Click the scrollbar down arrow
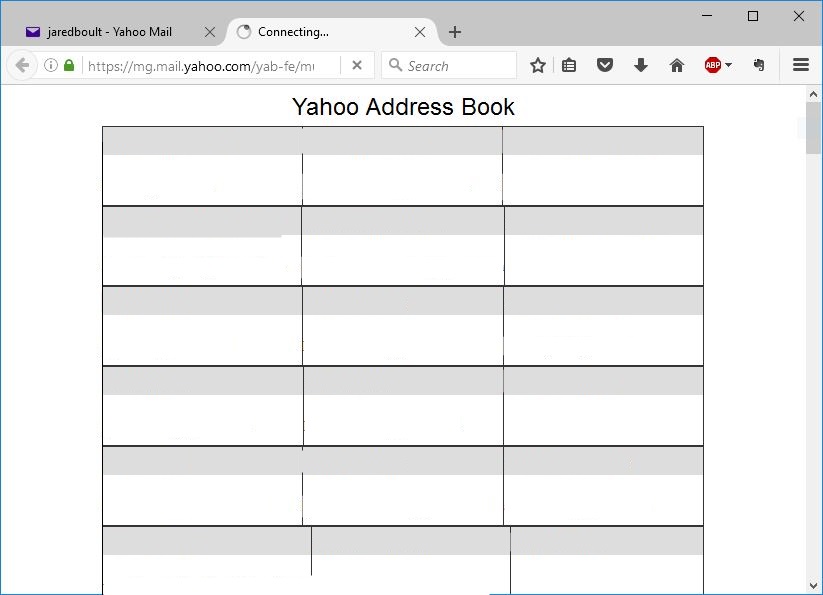Image resolution: width=823 pixels, height=595 pixels. tap(814, 586)
